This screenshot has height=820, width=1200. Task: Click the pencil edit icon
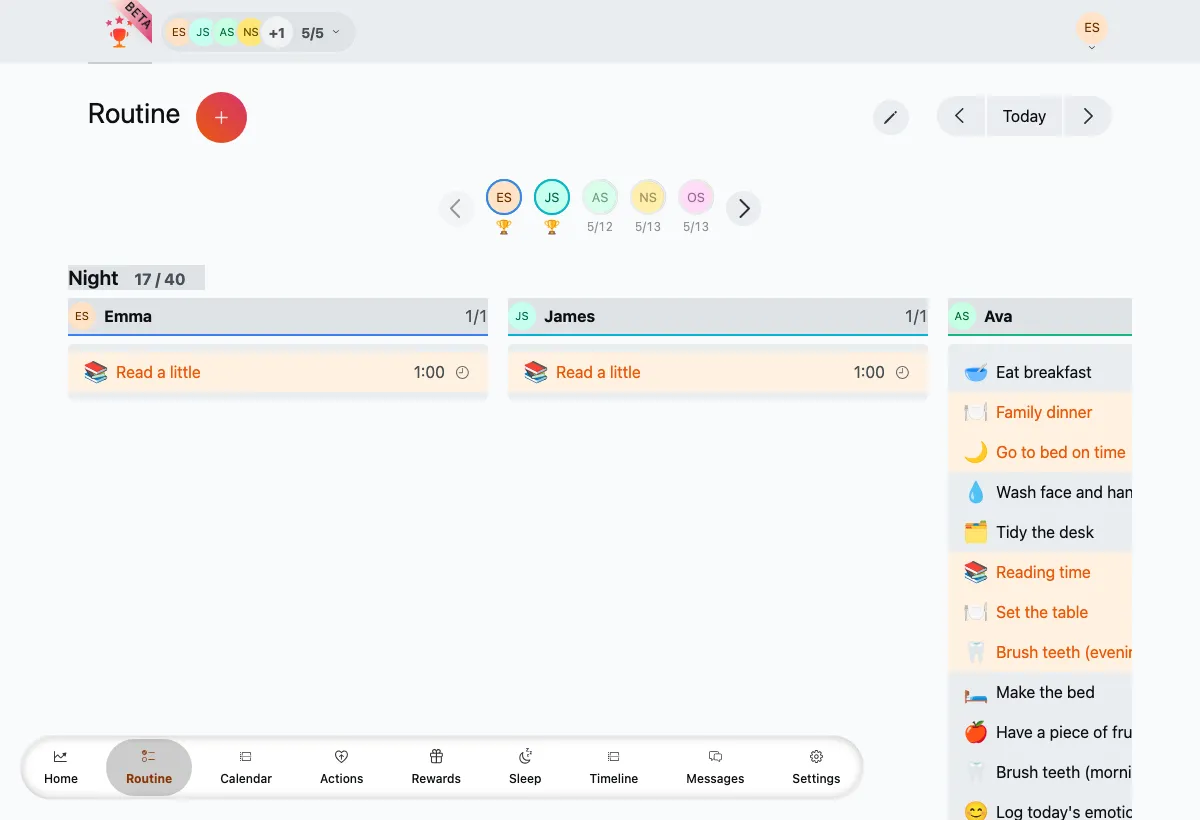tap(890, 117)
